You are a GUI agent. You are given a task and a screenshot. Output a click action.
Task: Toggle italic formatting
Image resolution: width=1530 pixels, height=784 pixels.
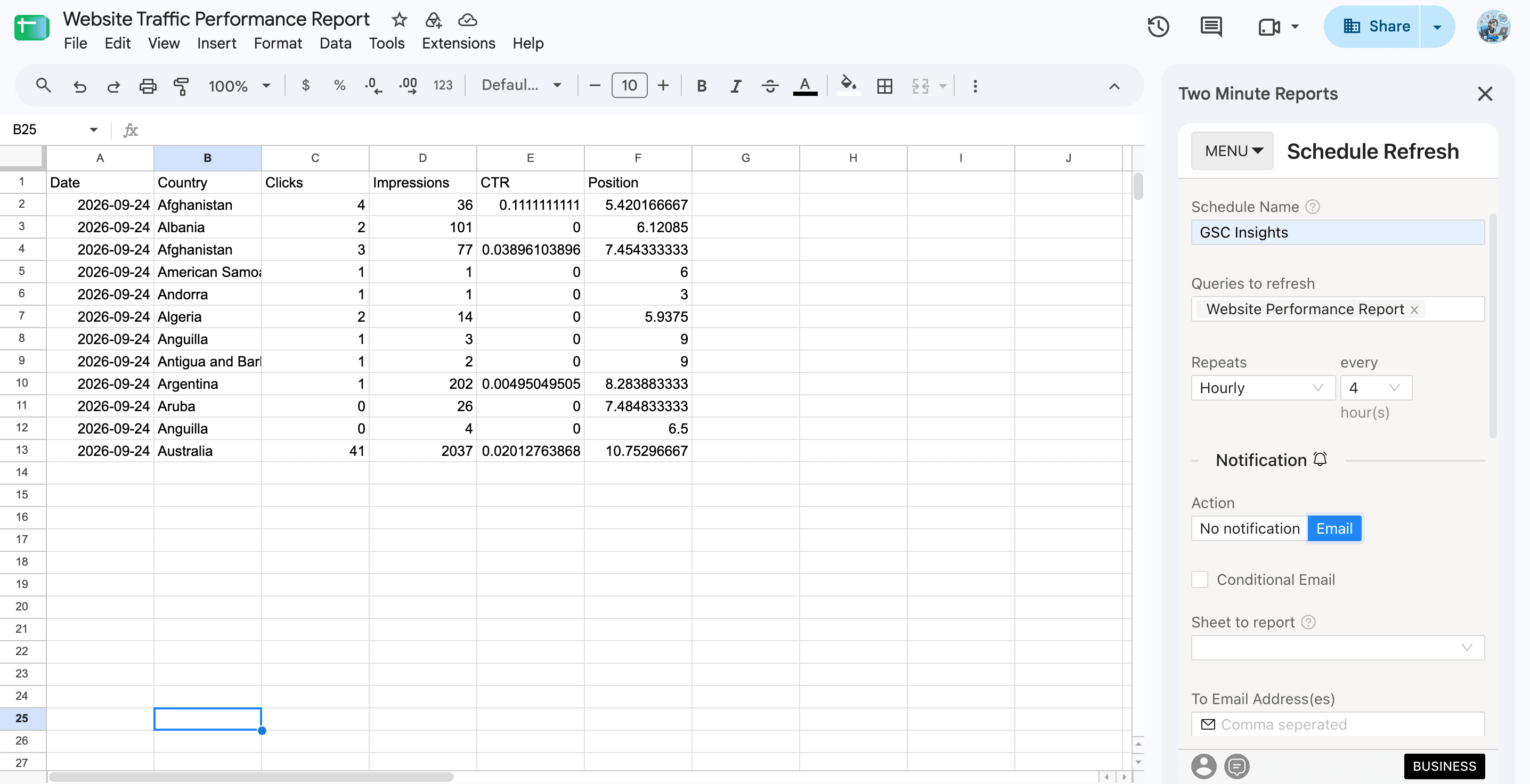coord(736,86)
